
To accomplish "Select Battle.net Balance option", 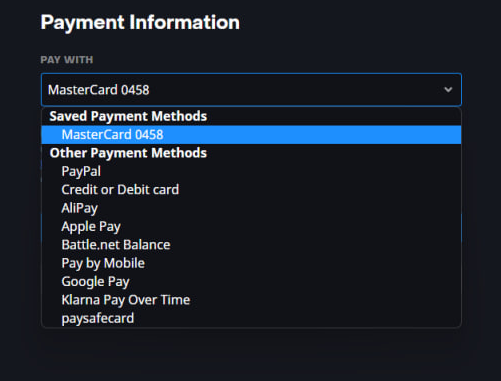I will tap(251, 245).
